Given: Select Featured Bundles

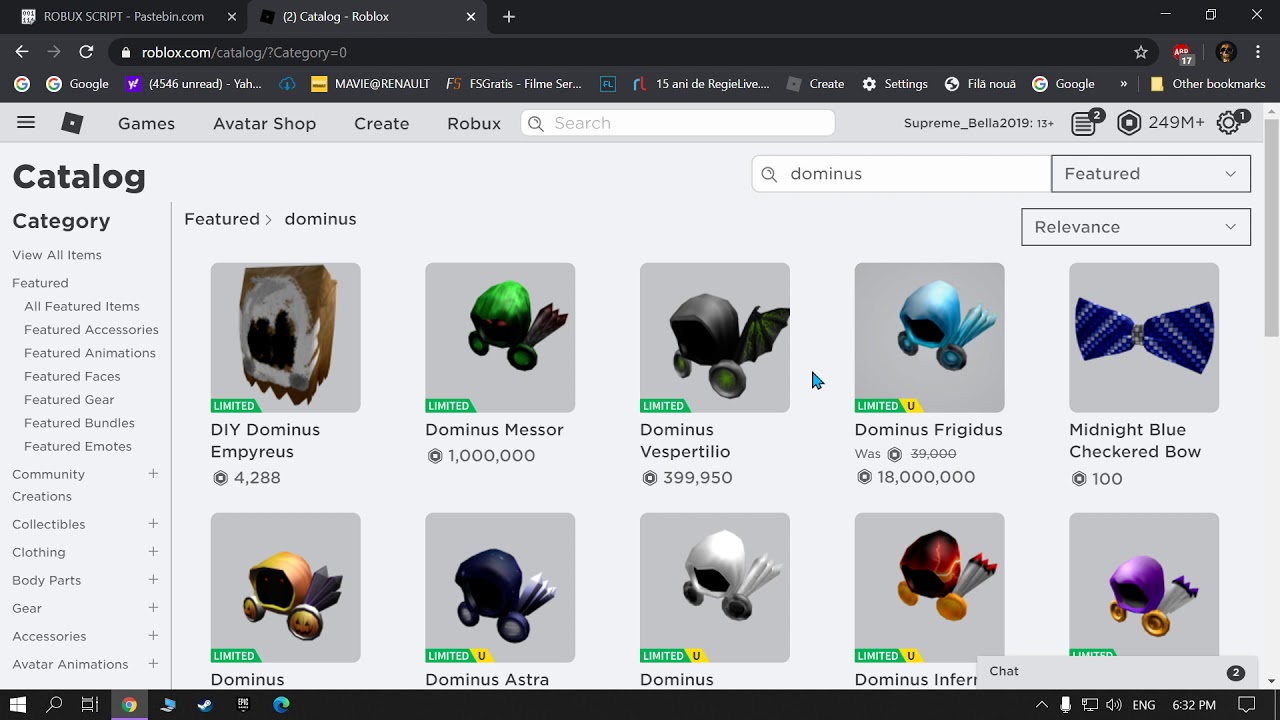Looking at the screenshot, I should coord(79,423).
